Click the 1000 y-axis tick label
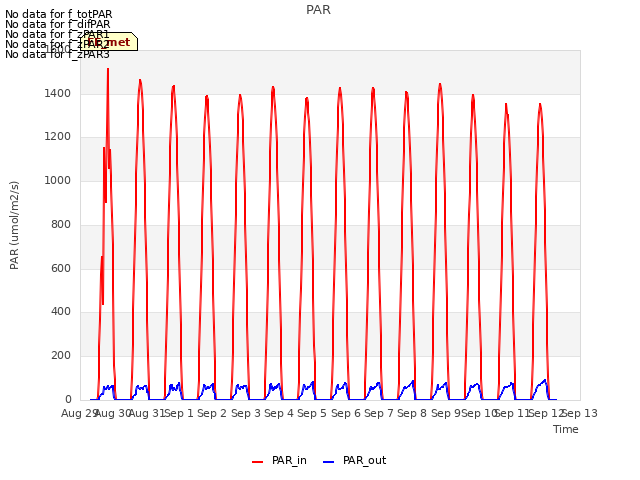The width and height of the screenshot is (640, 480). (58, 180)
